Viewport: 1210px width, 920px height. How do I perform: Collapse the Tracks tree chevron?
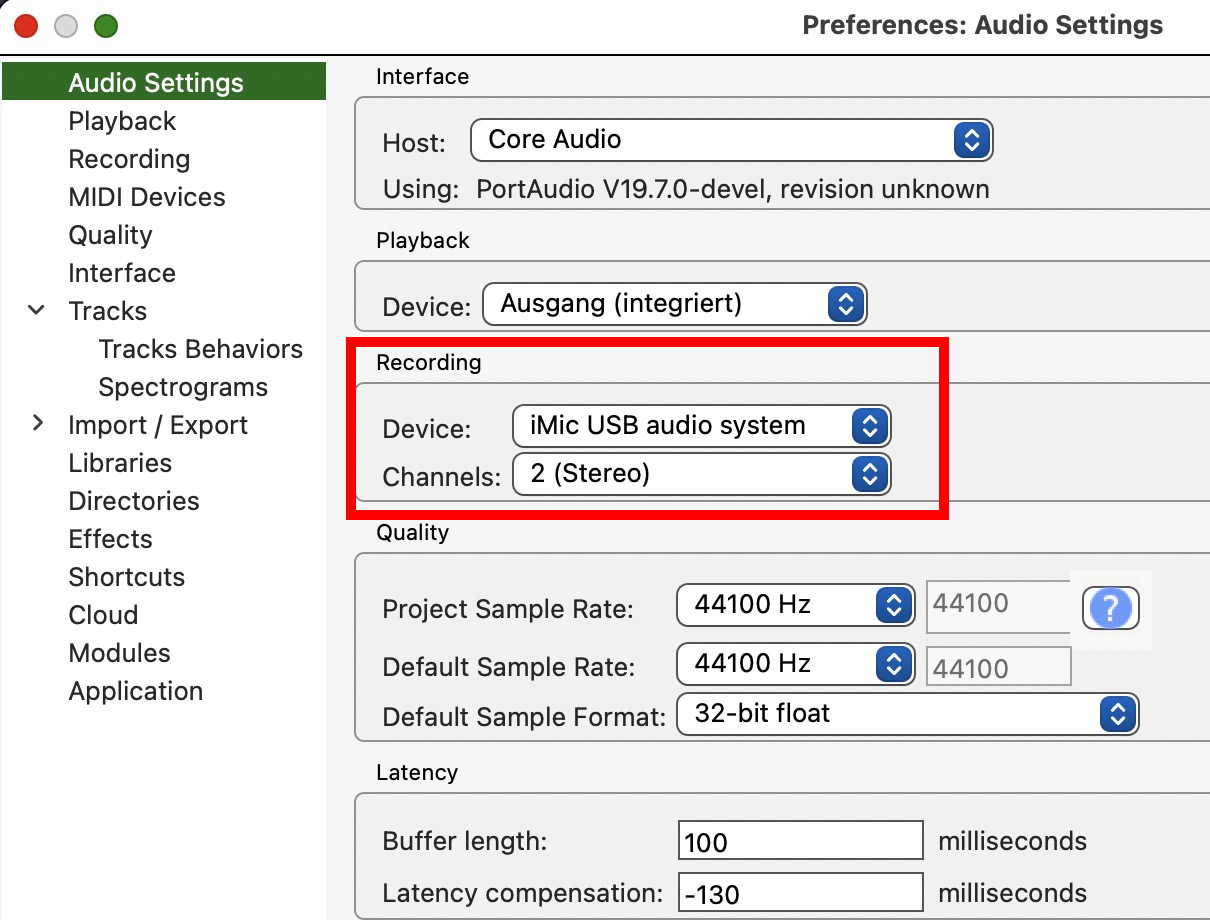37,310
